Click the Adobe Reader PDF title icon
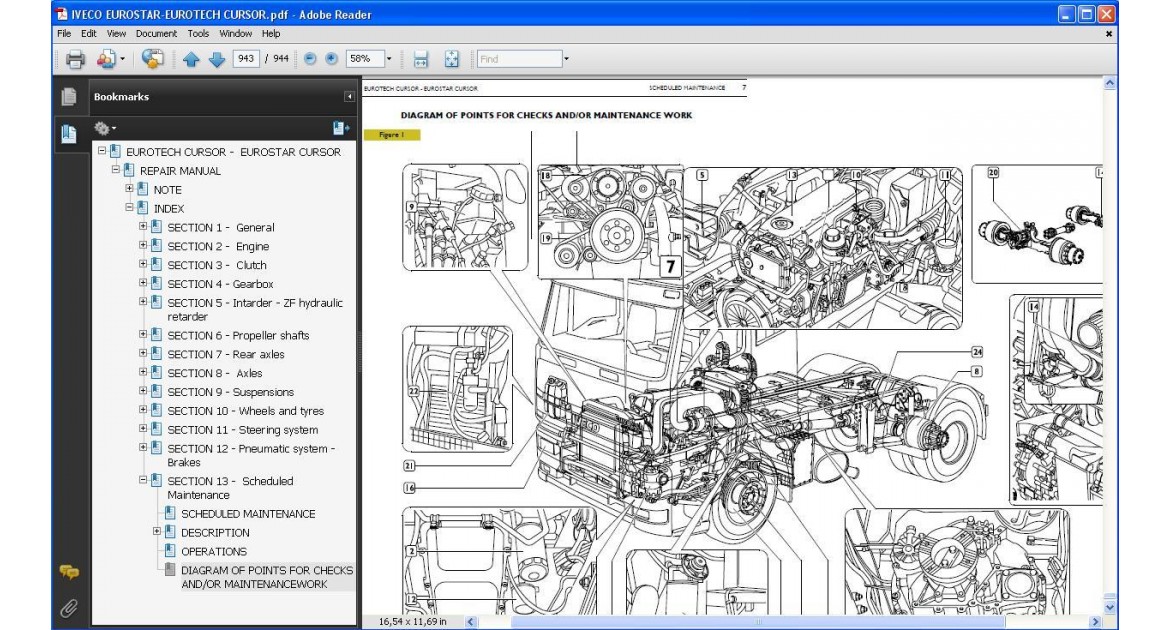Viewport: 1170px width, 630px height. coord(62,14)
